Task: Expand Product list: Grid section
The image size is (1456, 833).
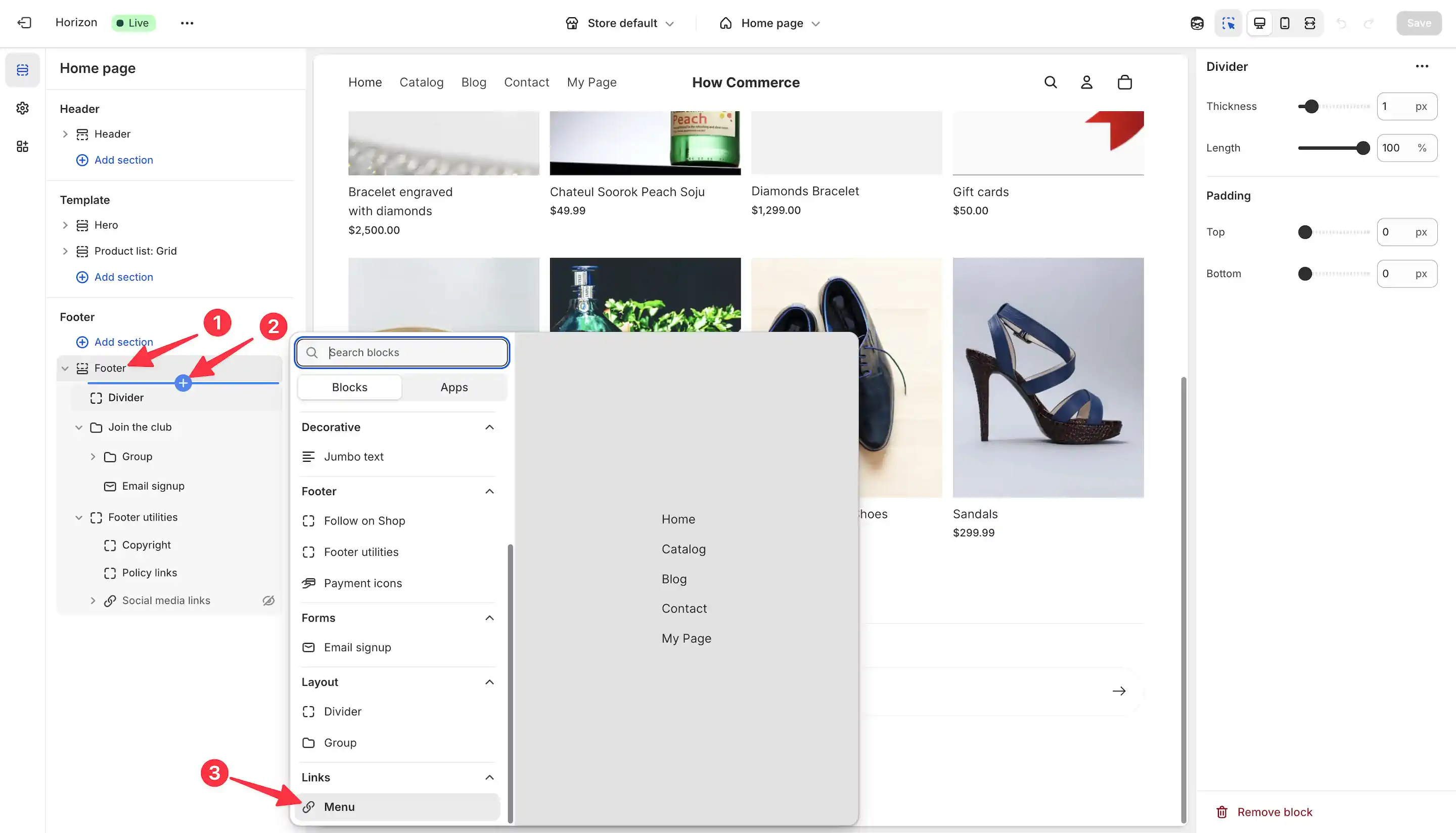Action: pos(65,251)
